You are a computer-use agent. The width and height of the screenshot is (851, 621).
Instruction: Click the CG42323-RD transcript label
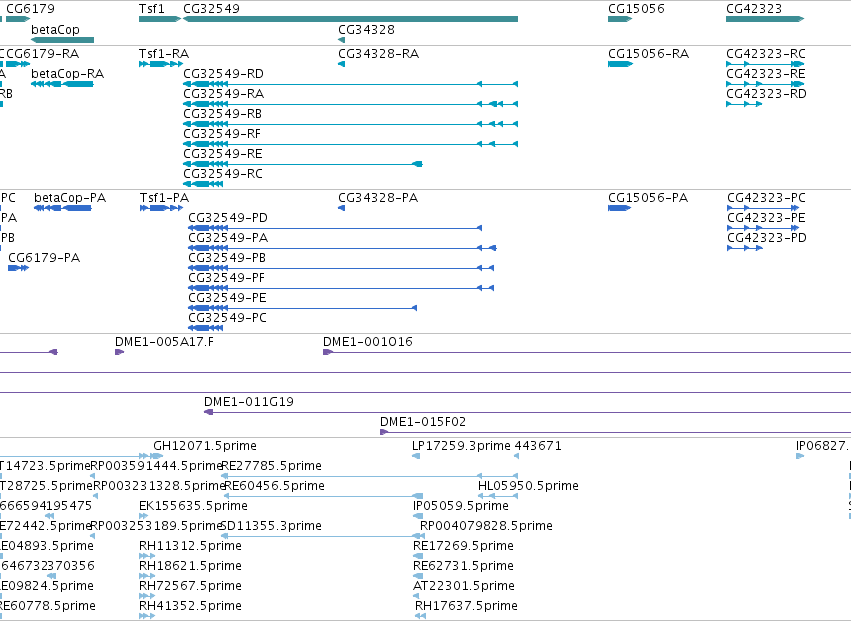tap(766, 94)
